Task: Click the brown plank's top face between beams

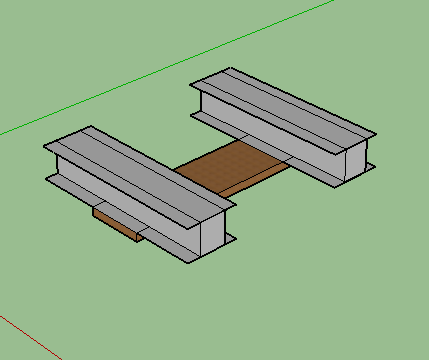Action: pyautogui.click(x=231, y=166)
